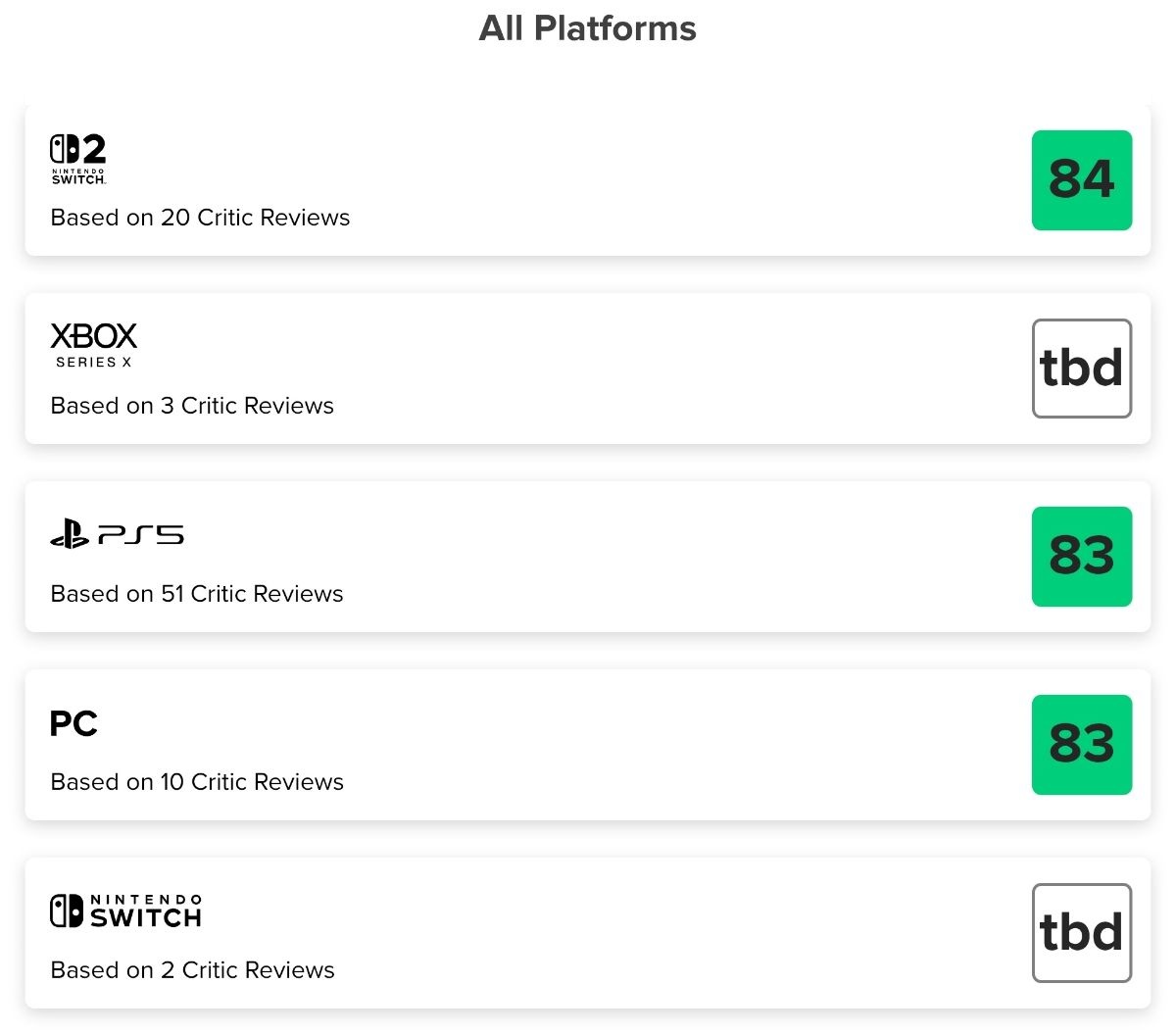Screen dimensions: 1176x1034
Task: Click the Nintendo Switch logo
Action: 126,911
